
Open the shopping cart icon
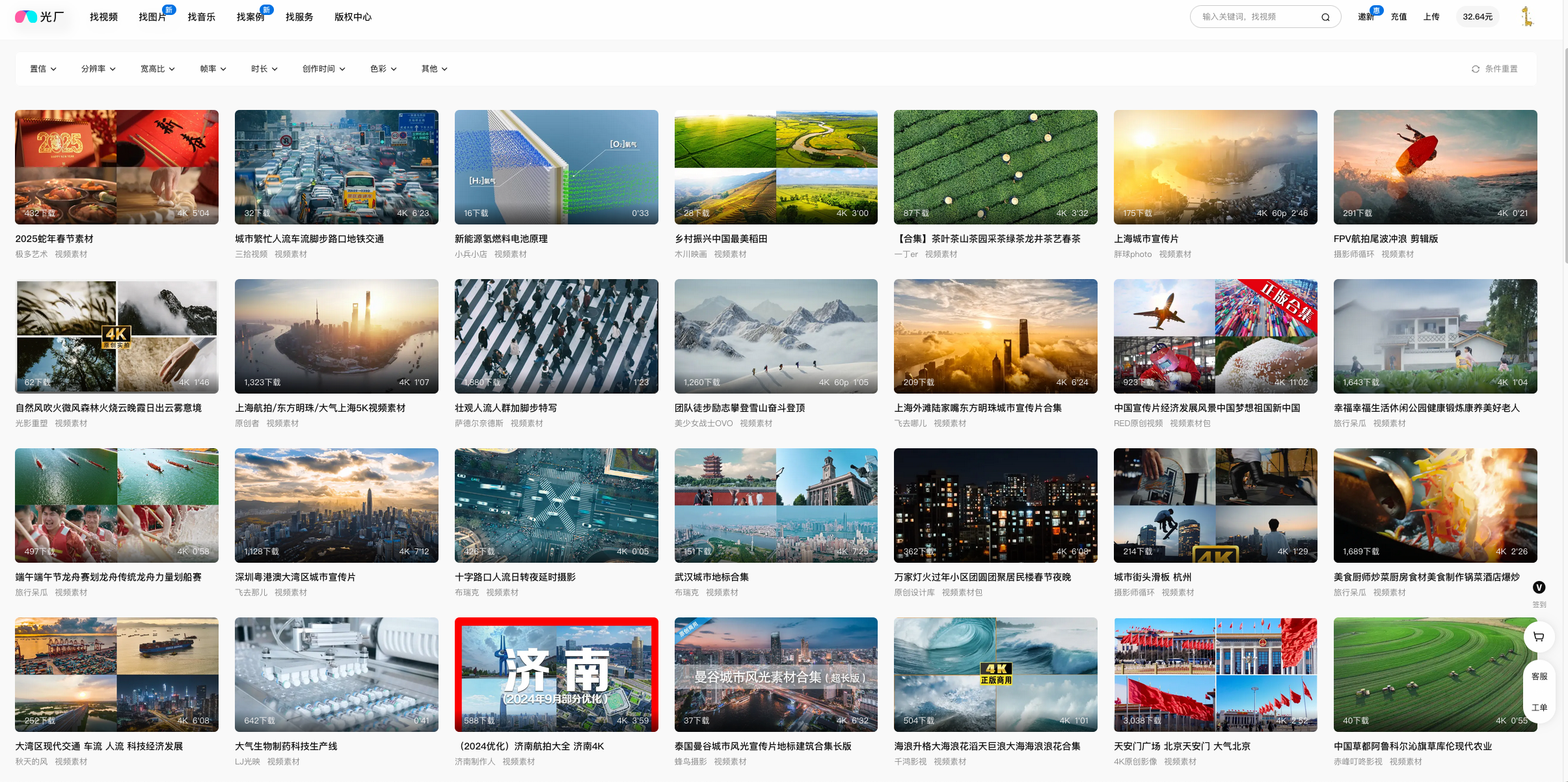1539,637
